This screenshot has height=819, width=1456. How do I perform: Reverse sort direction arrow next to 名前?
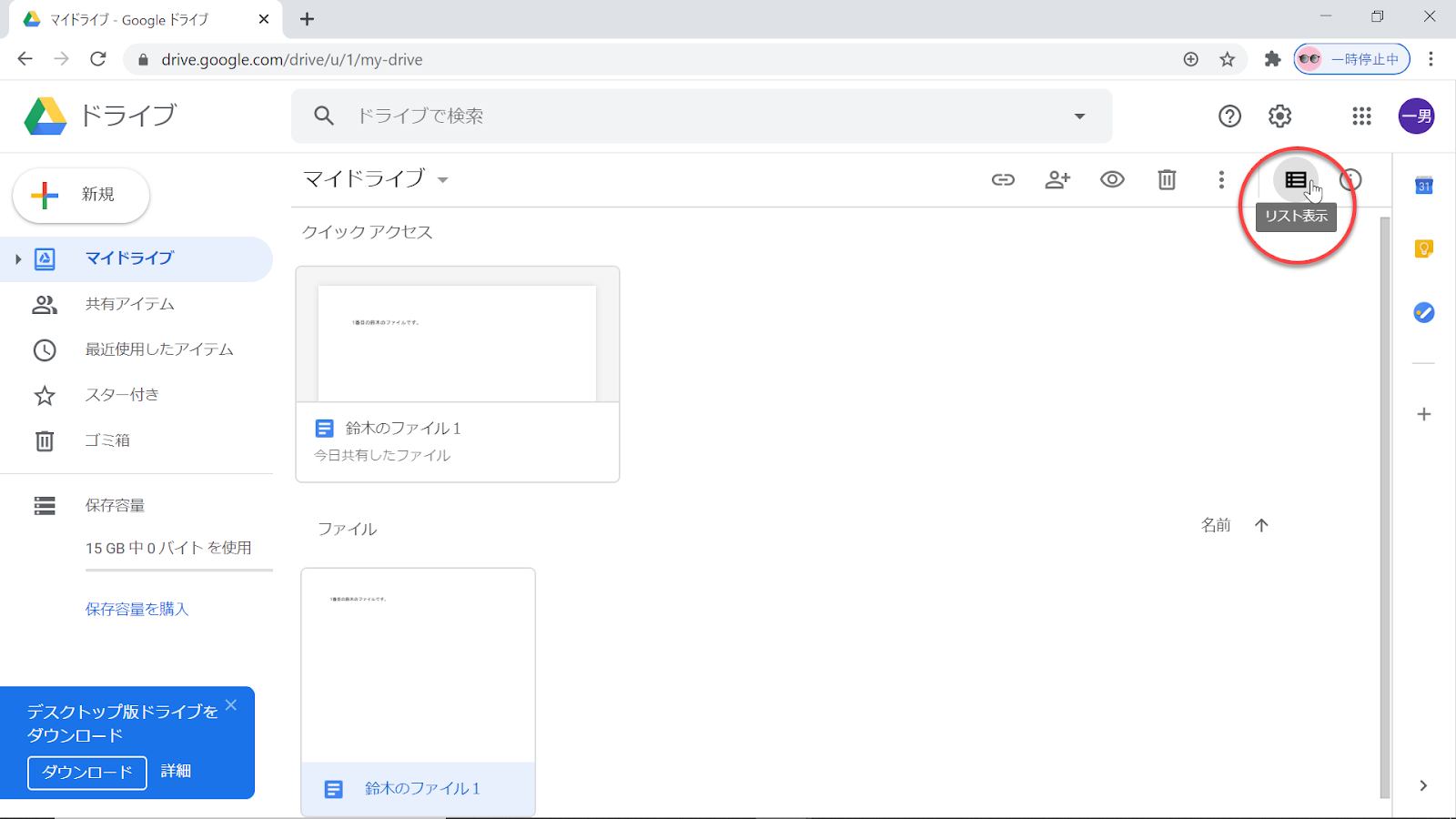click(1261, 525)
